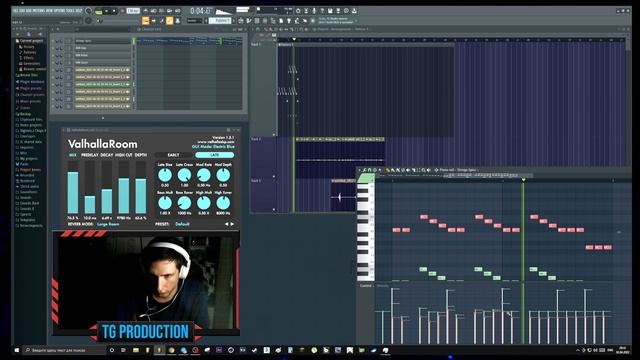Select the Mix slider in ValhallaRoom
The image size is (640, 360).
pyautogui.click(x=73, y=188)
